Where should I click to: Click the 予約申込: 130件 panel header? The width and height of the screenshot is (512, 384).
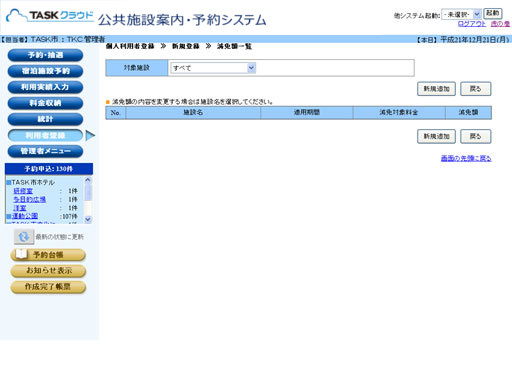49,169
